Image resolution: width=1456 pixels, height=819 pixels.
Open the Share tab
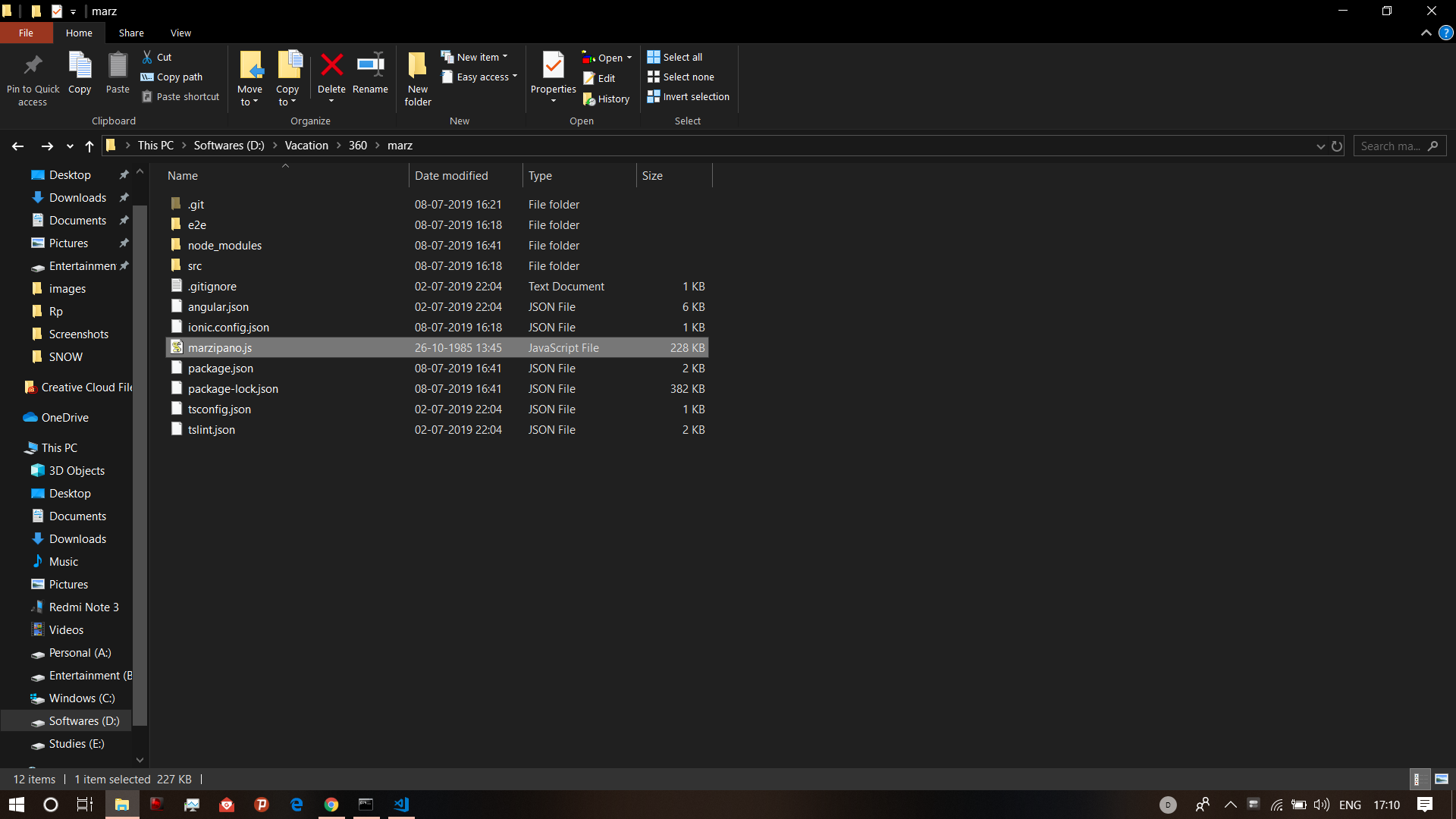pos(130,33)
